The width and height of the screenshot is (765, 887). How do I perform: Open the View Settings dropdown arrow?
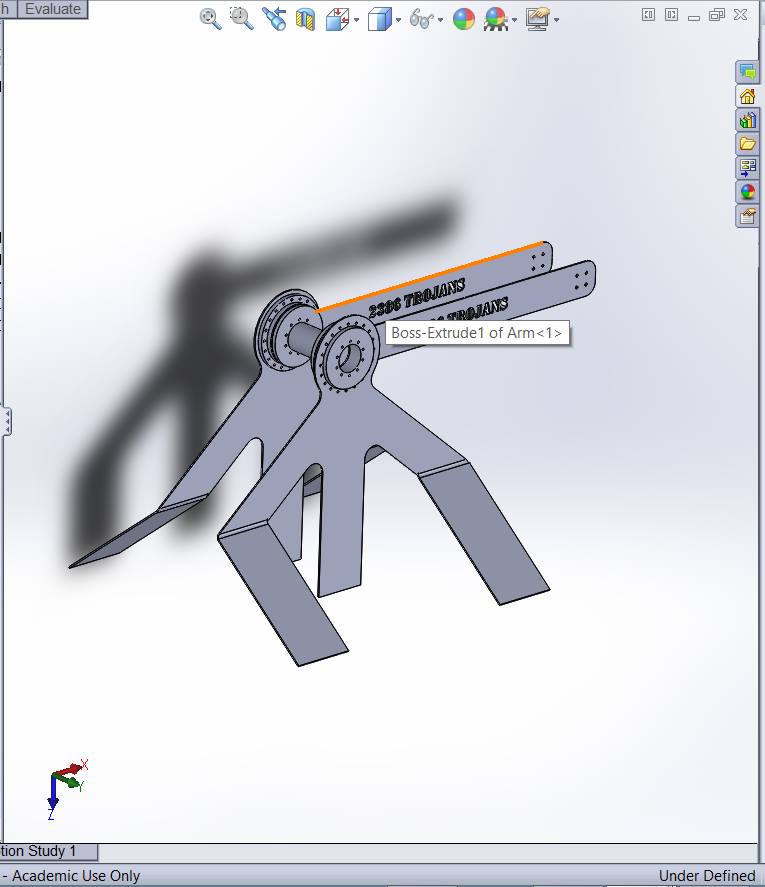tap(557, 20)
